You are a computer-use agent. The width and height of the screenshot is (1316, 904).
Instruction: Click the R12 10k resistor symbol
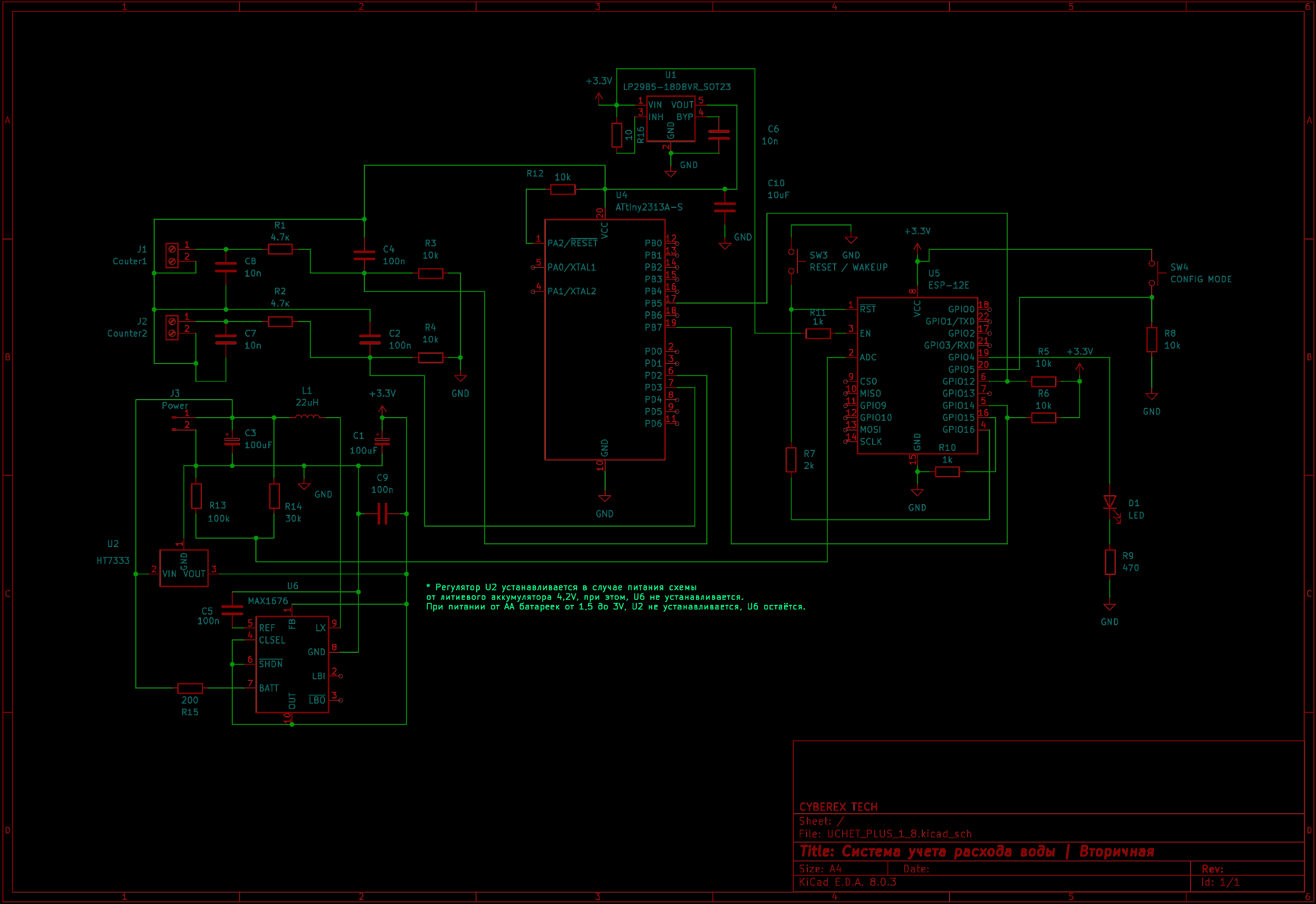tap(563, 189)
